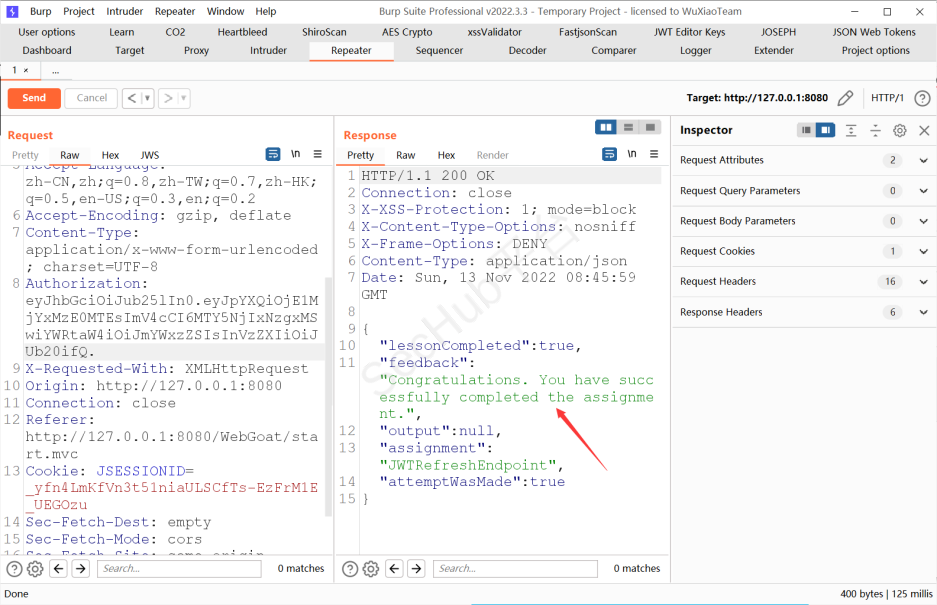
Task: Open Inspector settings gear icon
Action: tap(899, 130)
